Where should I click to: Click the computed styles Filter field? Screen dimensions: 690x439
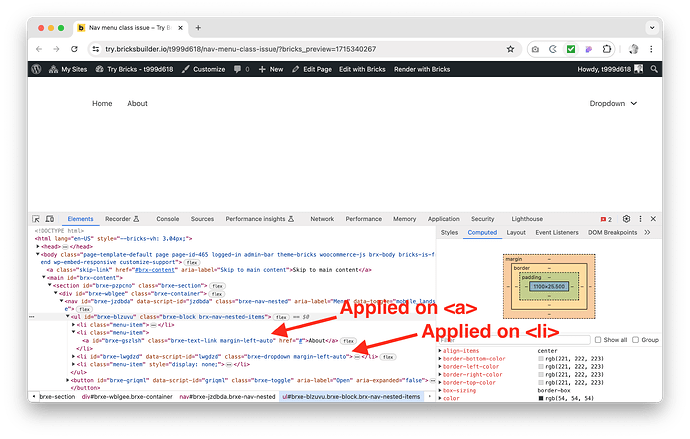click(x=515, y=340)
